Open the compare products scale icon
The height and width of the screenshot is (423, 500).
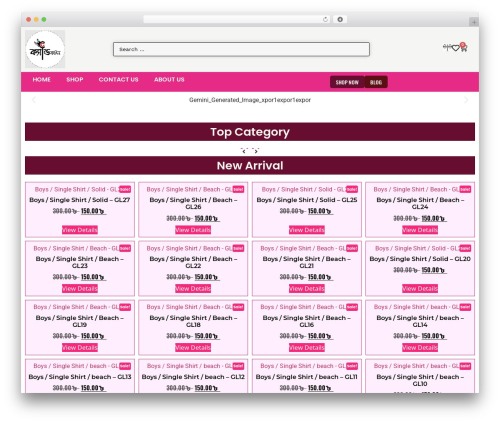pos(447,47)
